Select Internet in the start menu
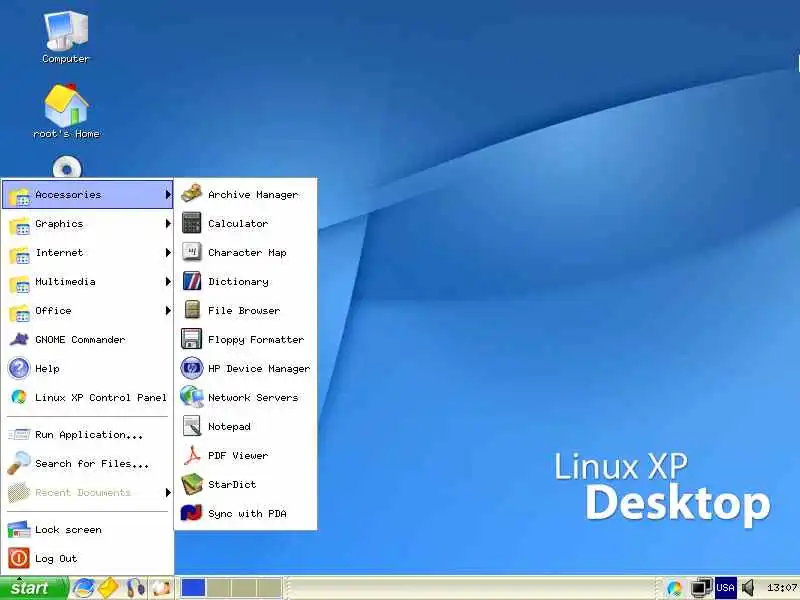 [x=88, y=253]
